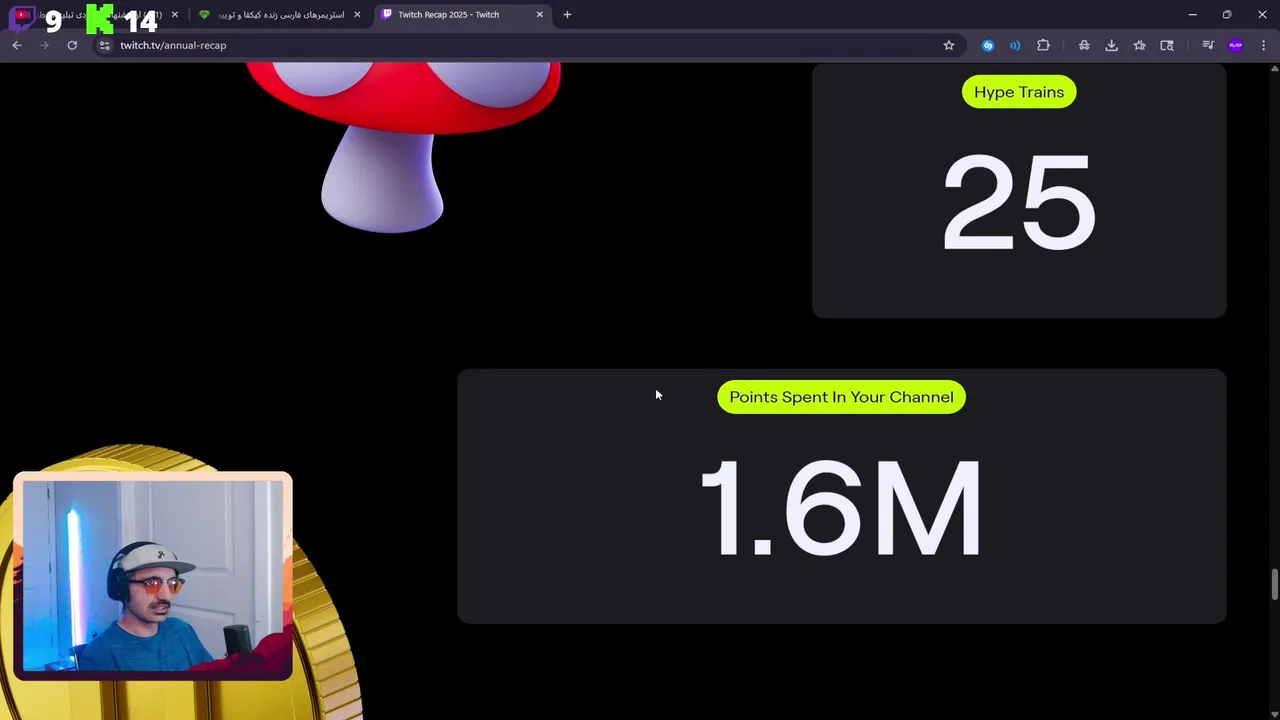The width and height of the screenshot is (1280, 720).
Task: Reload the Twitch recap page
Action: (x=72, y=45)
